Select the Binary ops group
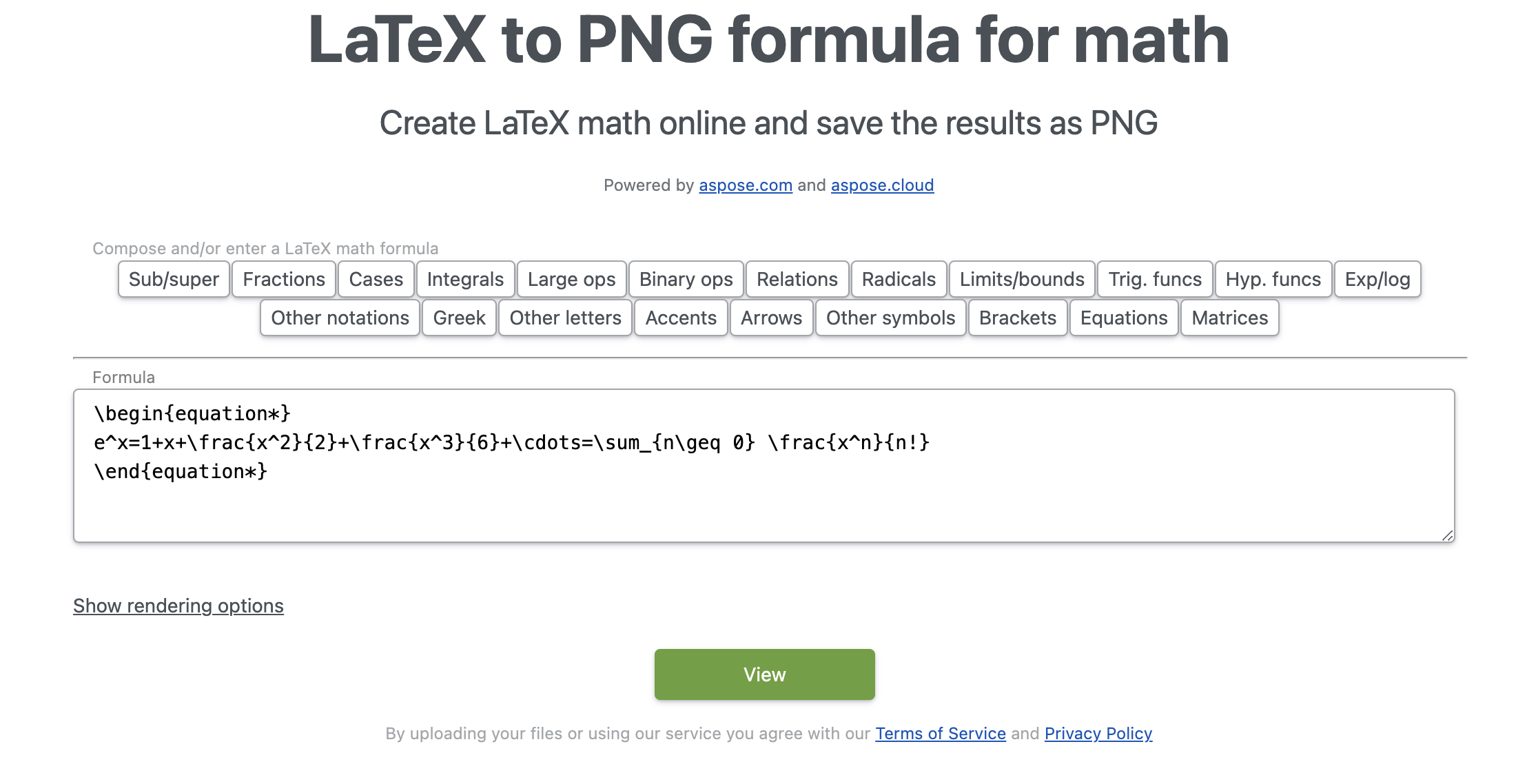 686,279
